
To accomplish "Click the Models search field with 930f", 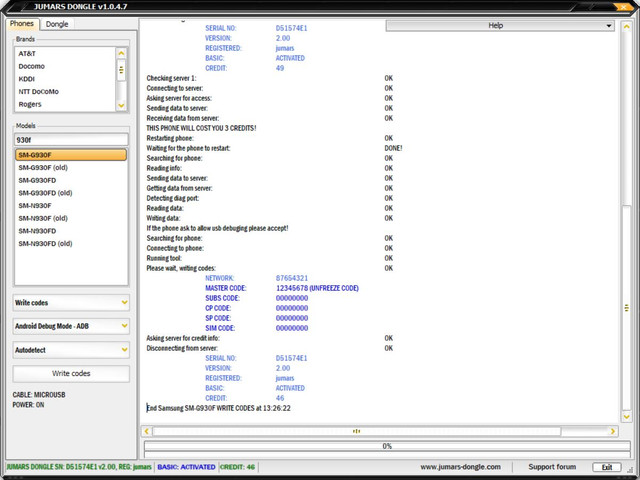I will 71,140.
